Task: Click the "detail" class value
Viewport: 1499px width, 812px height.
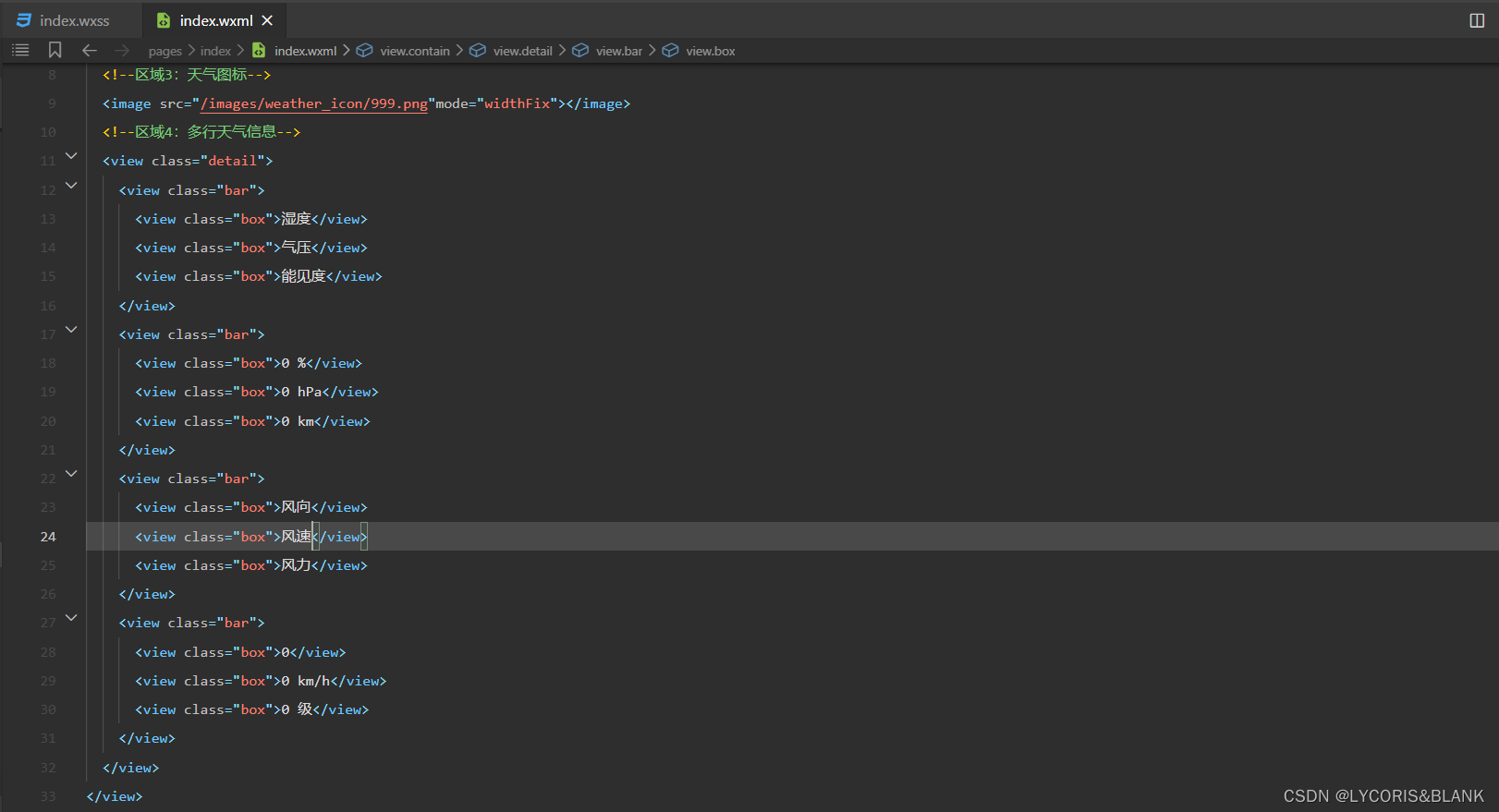Action: pyautogui.click(x=232, y=161)
